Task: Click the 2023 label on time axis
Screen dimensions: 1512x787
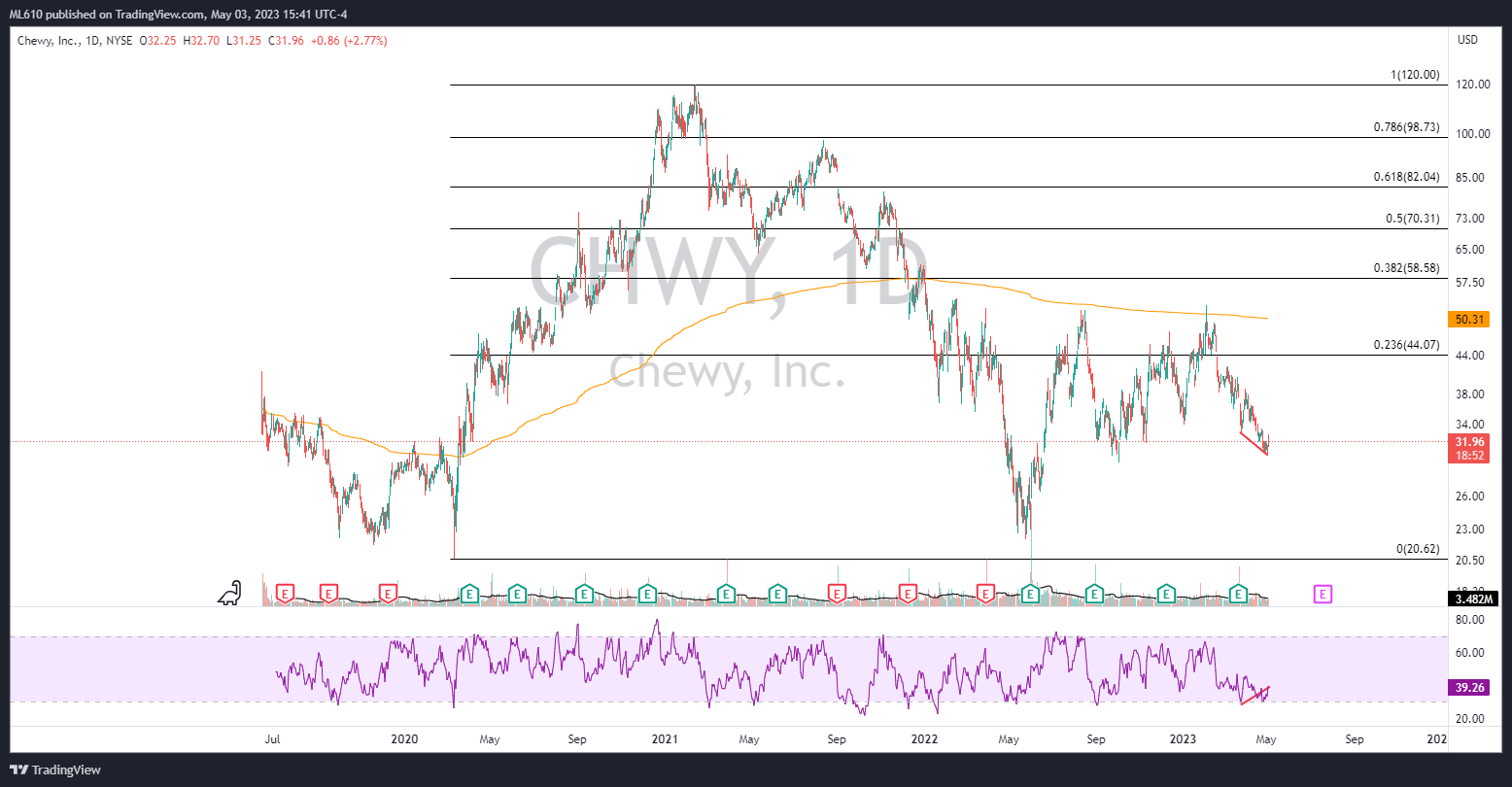Action: [x=1182, y=739]
